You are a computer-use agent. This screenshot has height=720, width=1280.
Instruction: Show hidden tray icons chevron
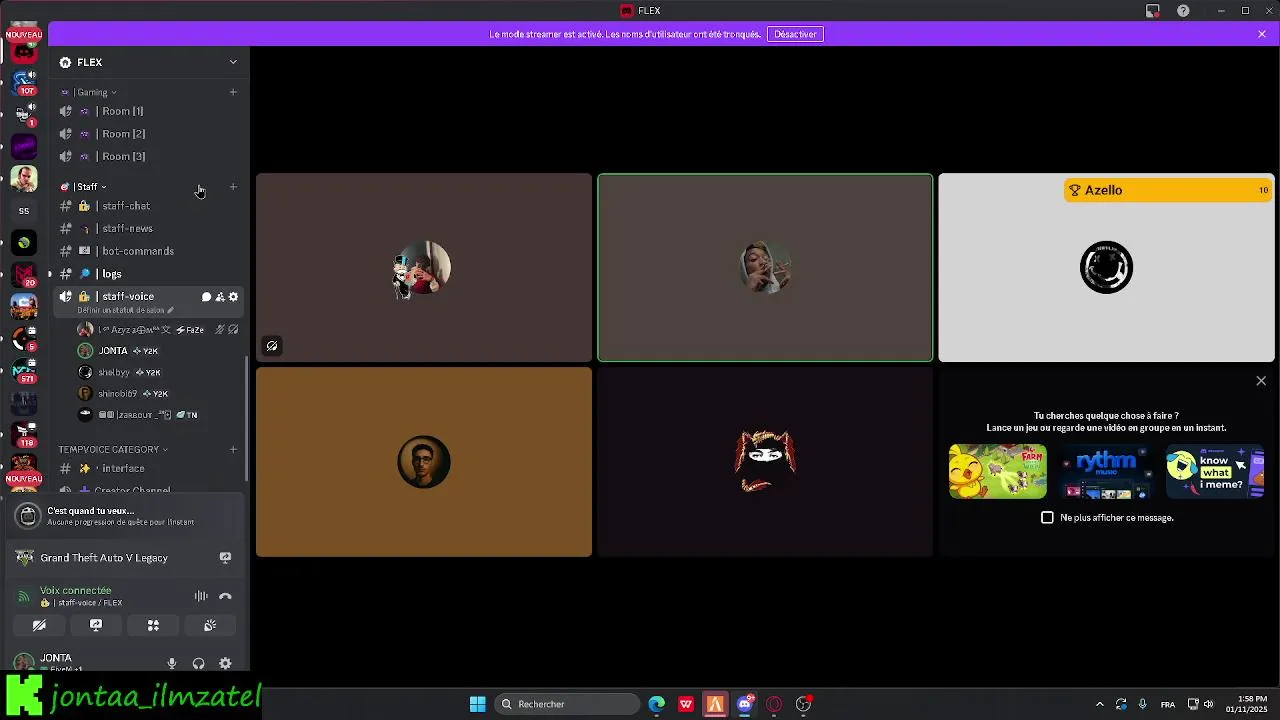pos(1100,704)
